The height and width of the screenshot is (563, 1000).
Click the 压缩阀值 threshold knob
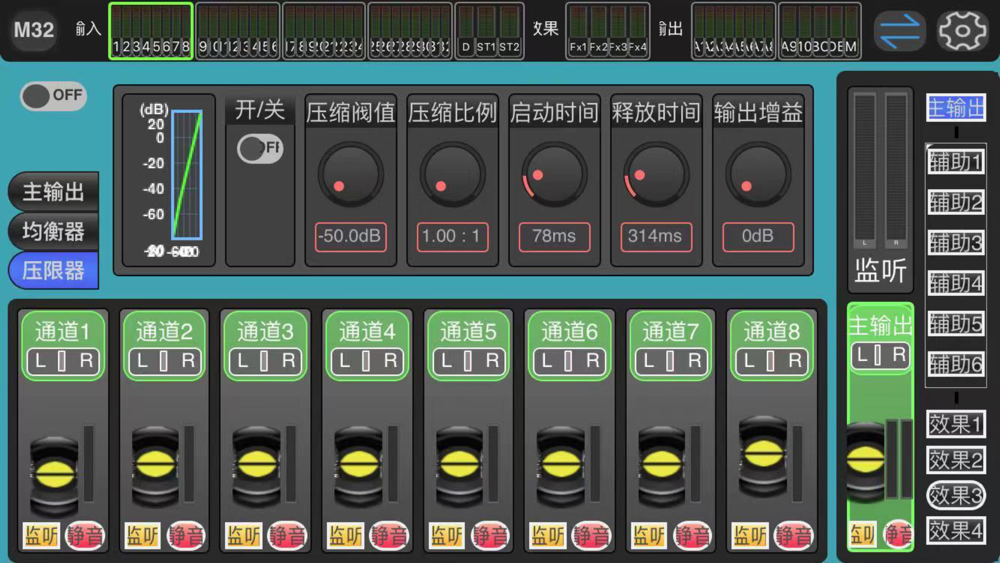350,175
